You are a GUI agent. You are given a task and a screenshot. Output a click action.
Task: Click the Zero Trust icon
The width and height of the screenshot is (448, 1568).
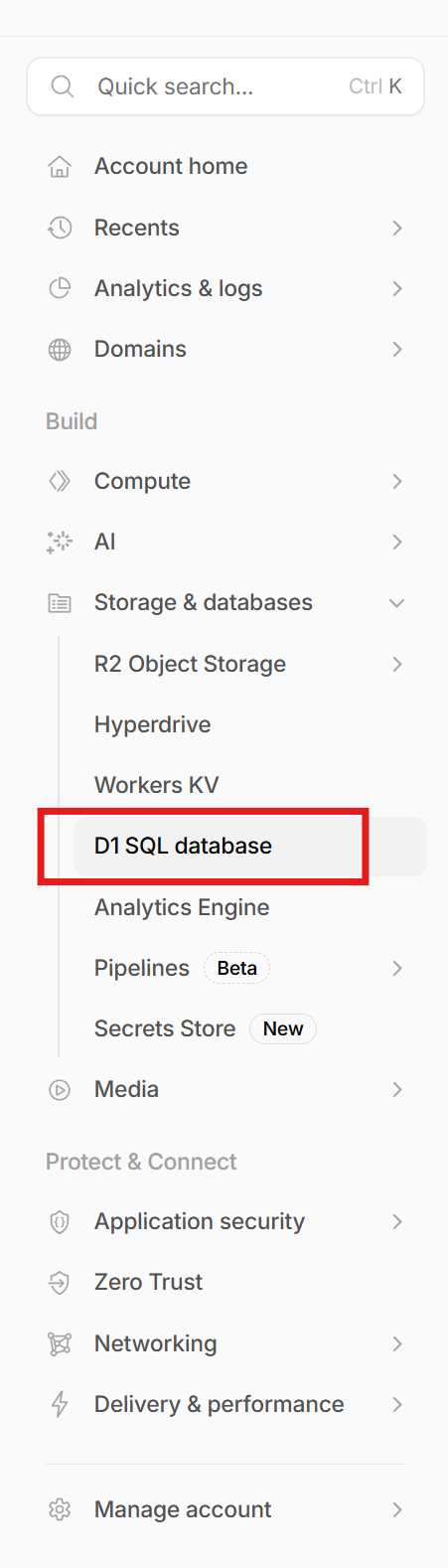click(60, 1283)
